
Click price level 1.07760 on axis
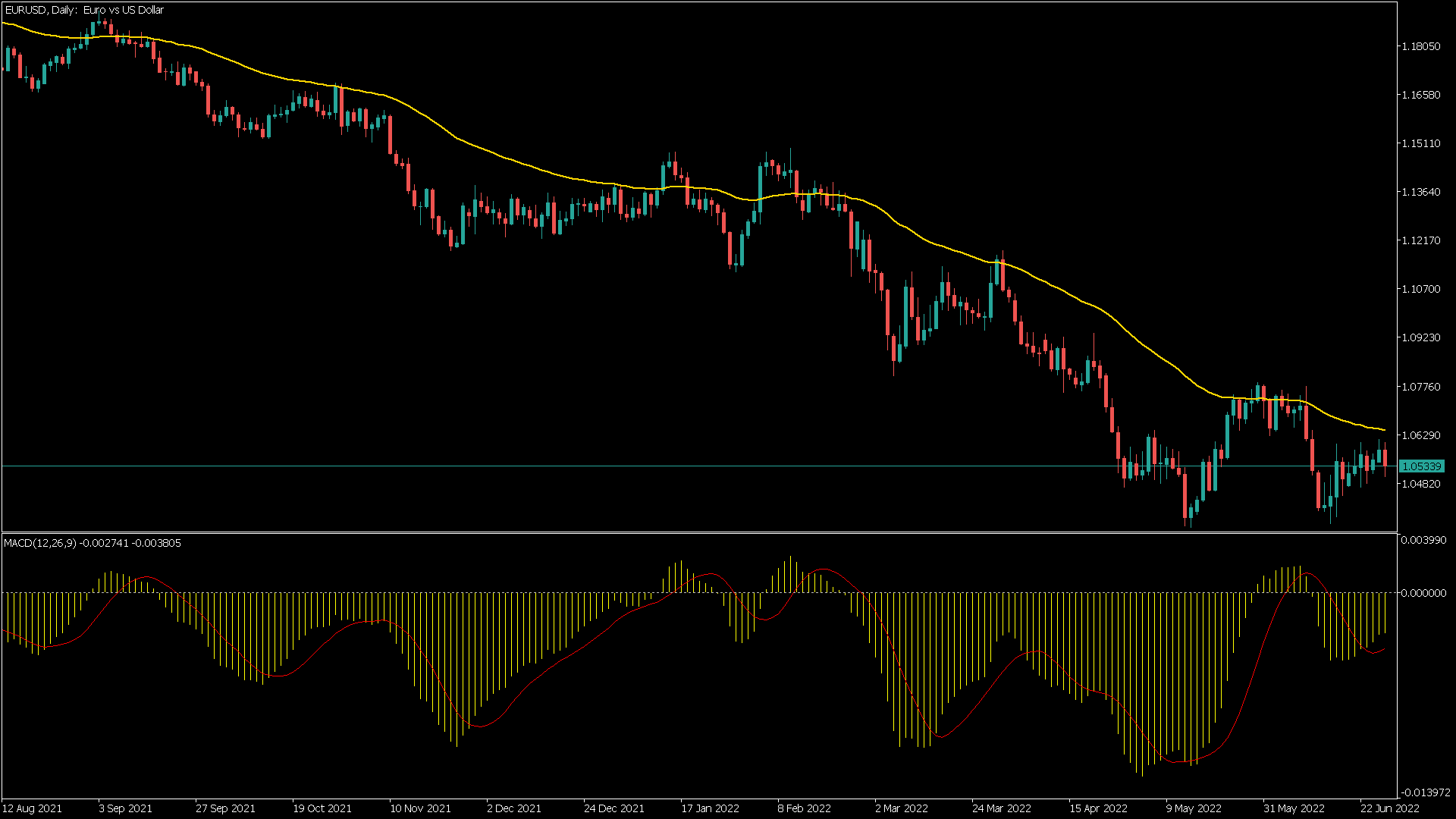tap(1420, 387)
